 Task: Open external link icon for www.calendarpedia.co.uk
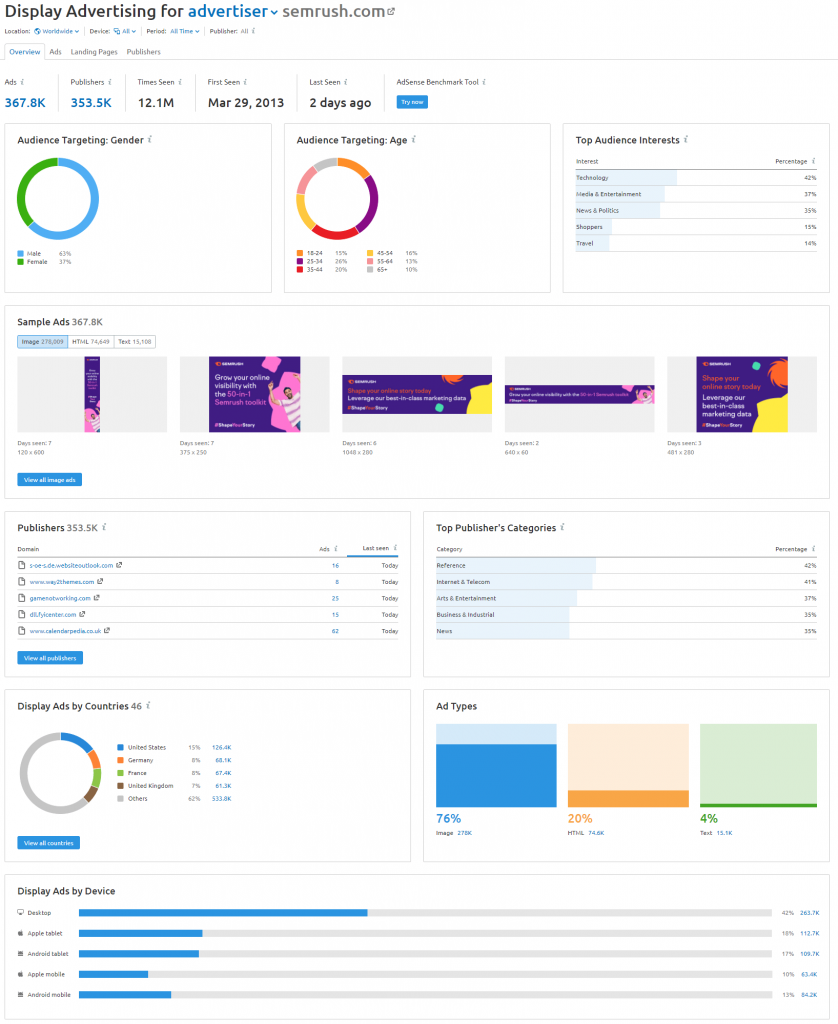coord(107,630)
